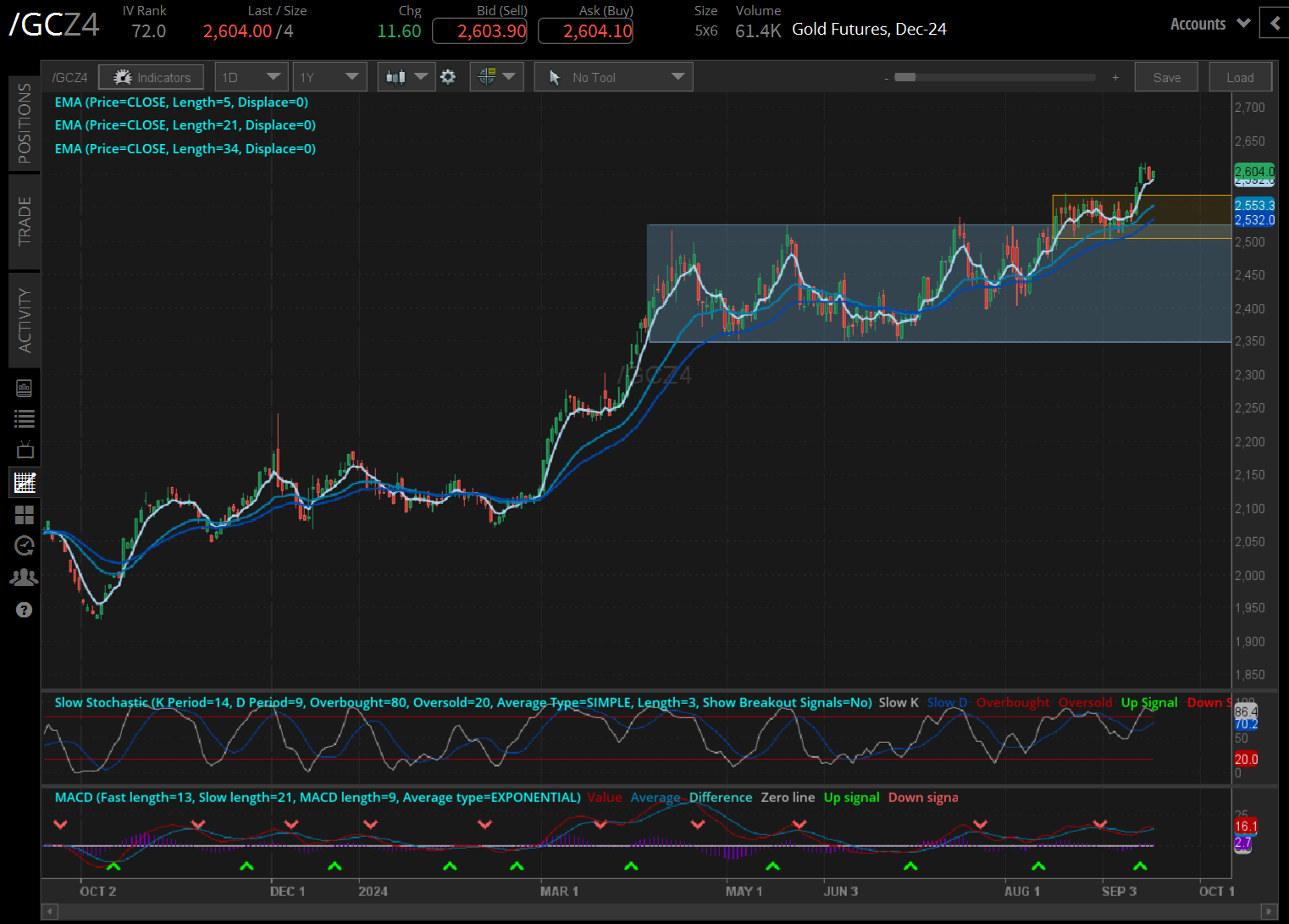Select the chart grid icon in sidebar
The height and width of the screenshot is (924, 1289).
coord(24,483)
